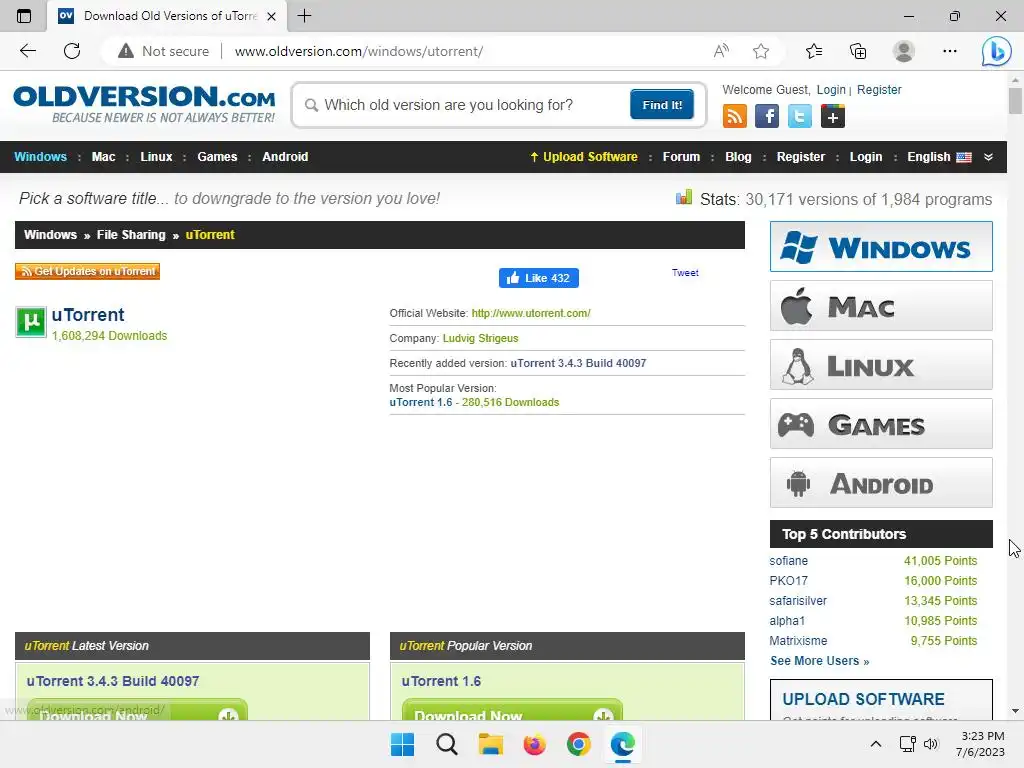Click the Not secure warning icon
The image size is (1024, 768).
[x=125, y=51]
